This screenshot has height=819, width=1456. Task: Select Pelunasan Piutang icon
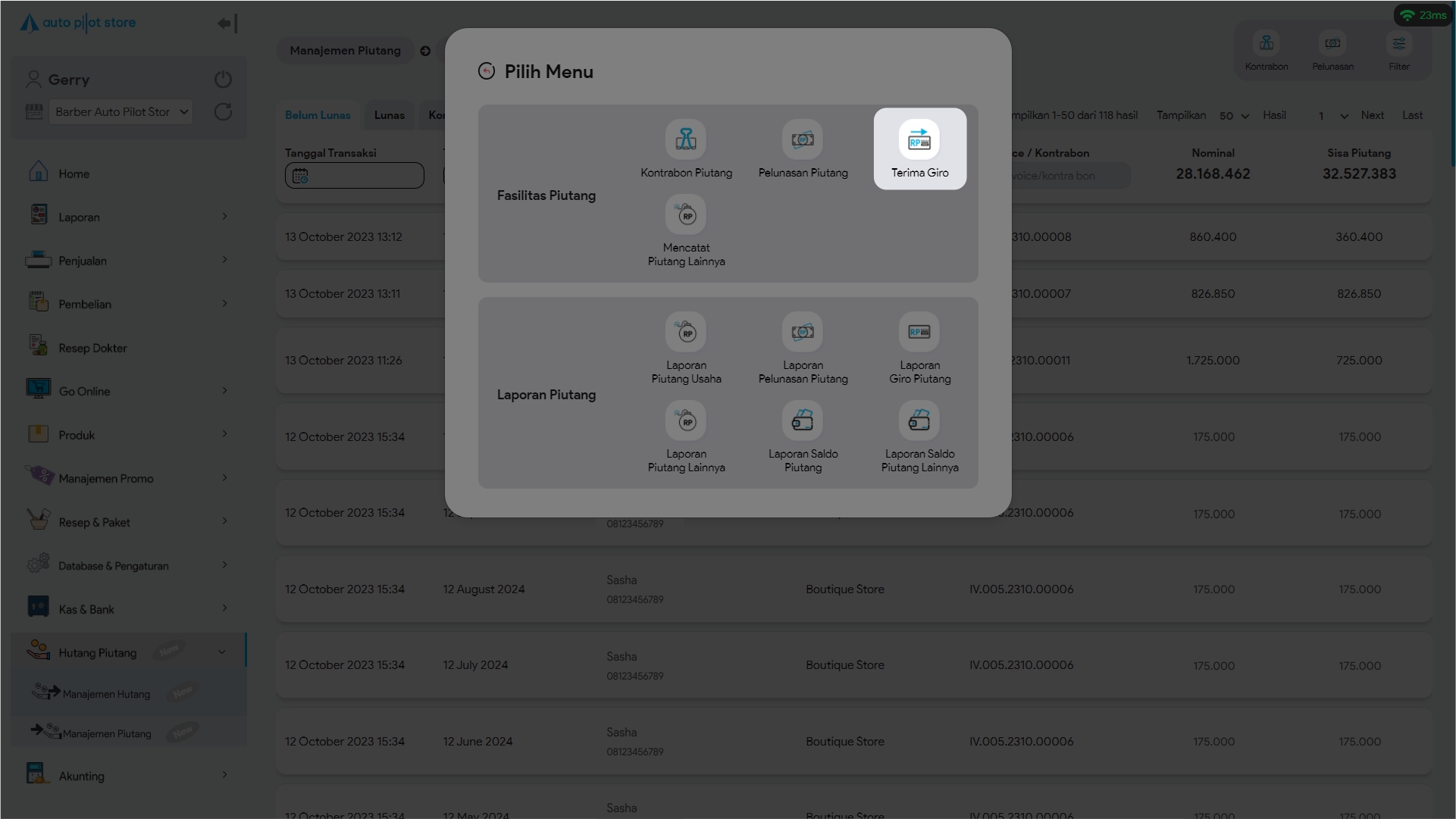(803, 140)
